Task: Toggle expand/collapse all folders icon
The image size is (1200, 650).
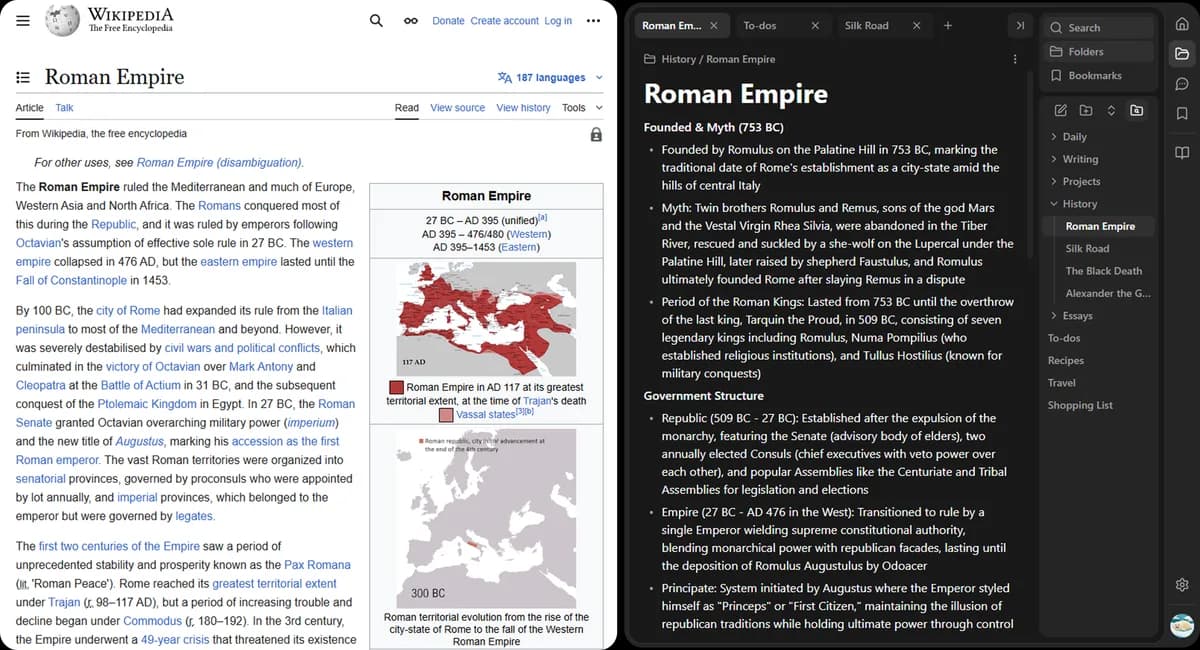Action: [x=1110, y=110]
